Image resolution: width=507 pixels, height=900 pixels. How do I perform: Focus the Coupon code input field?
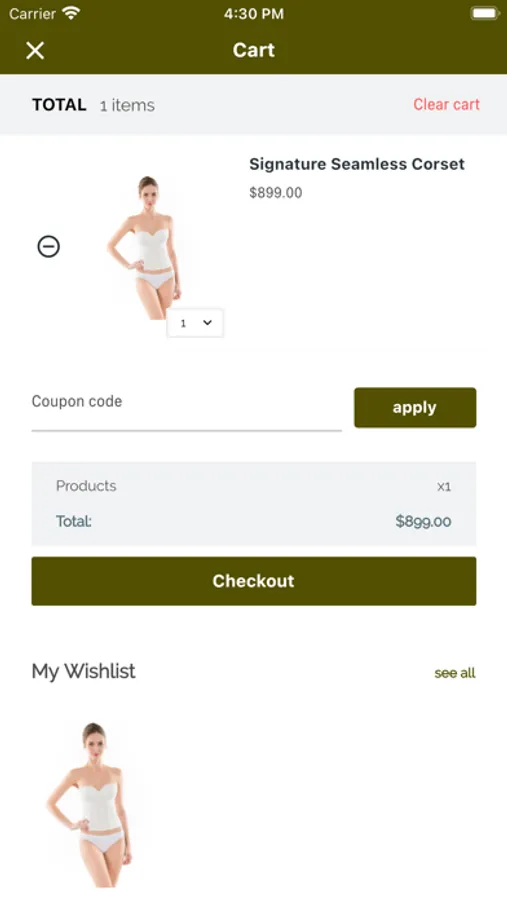pyautogui.click(x=187, y=409)
